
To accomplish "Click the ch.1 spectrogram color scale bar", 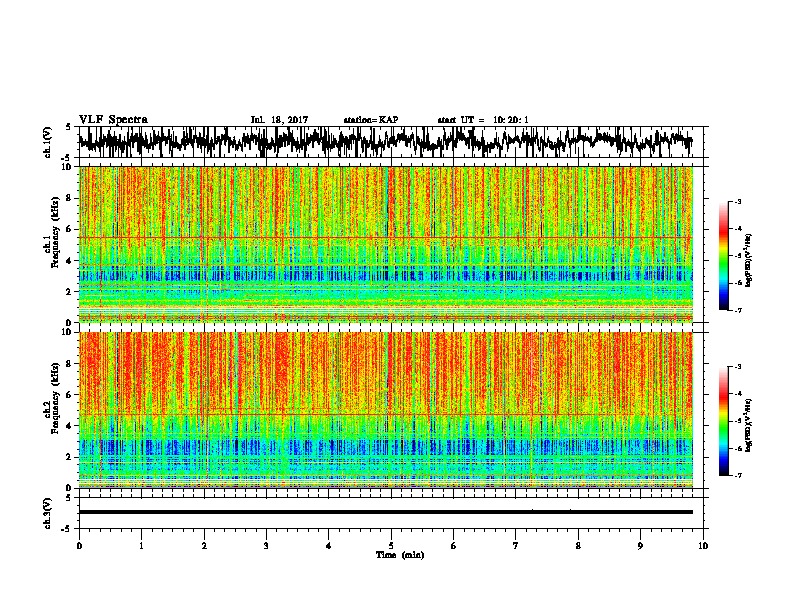I will (724, 256).
